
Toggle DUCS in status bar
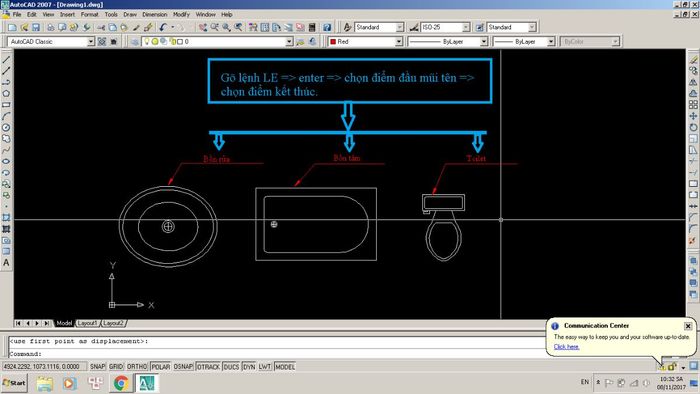coord(231,366)
